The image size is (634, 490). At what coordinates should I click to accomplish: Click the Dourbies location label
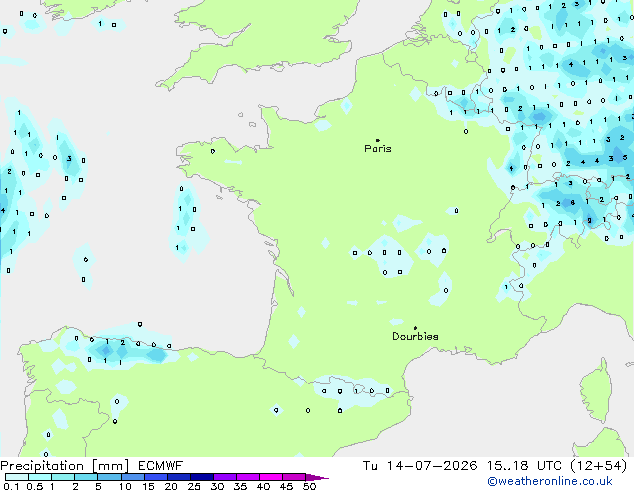click(x=415, y=336)
